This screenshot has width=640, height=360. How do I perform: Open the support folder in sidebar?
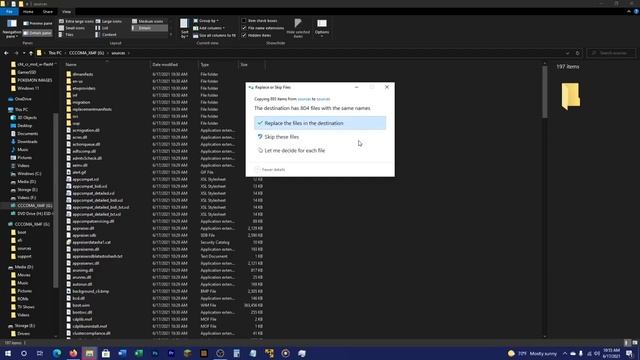(24, 256)
